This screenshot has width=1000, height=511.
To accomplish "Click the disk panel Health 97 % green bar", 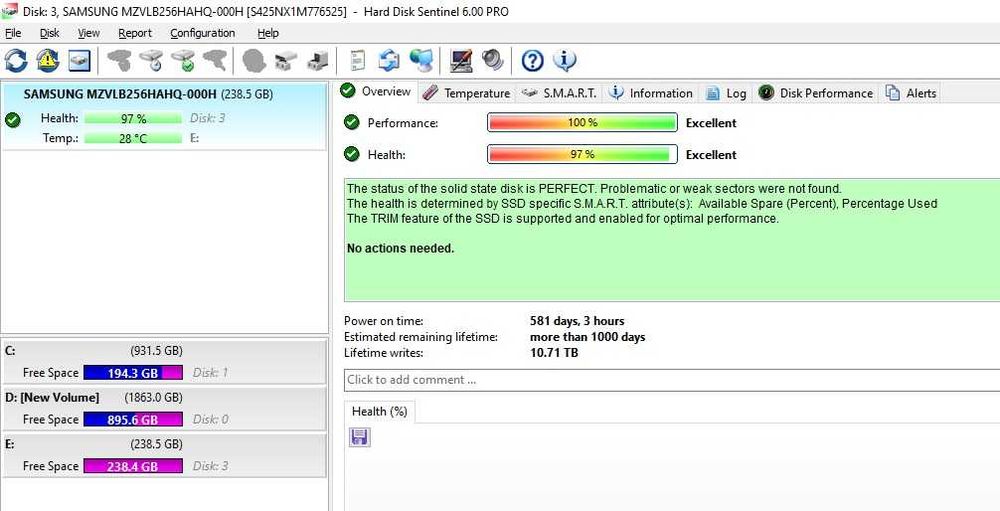I will tap(133, 119).
